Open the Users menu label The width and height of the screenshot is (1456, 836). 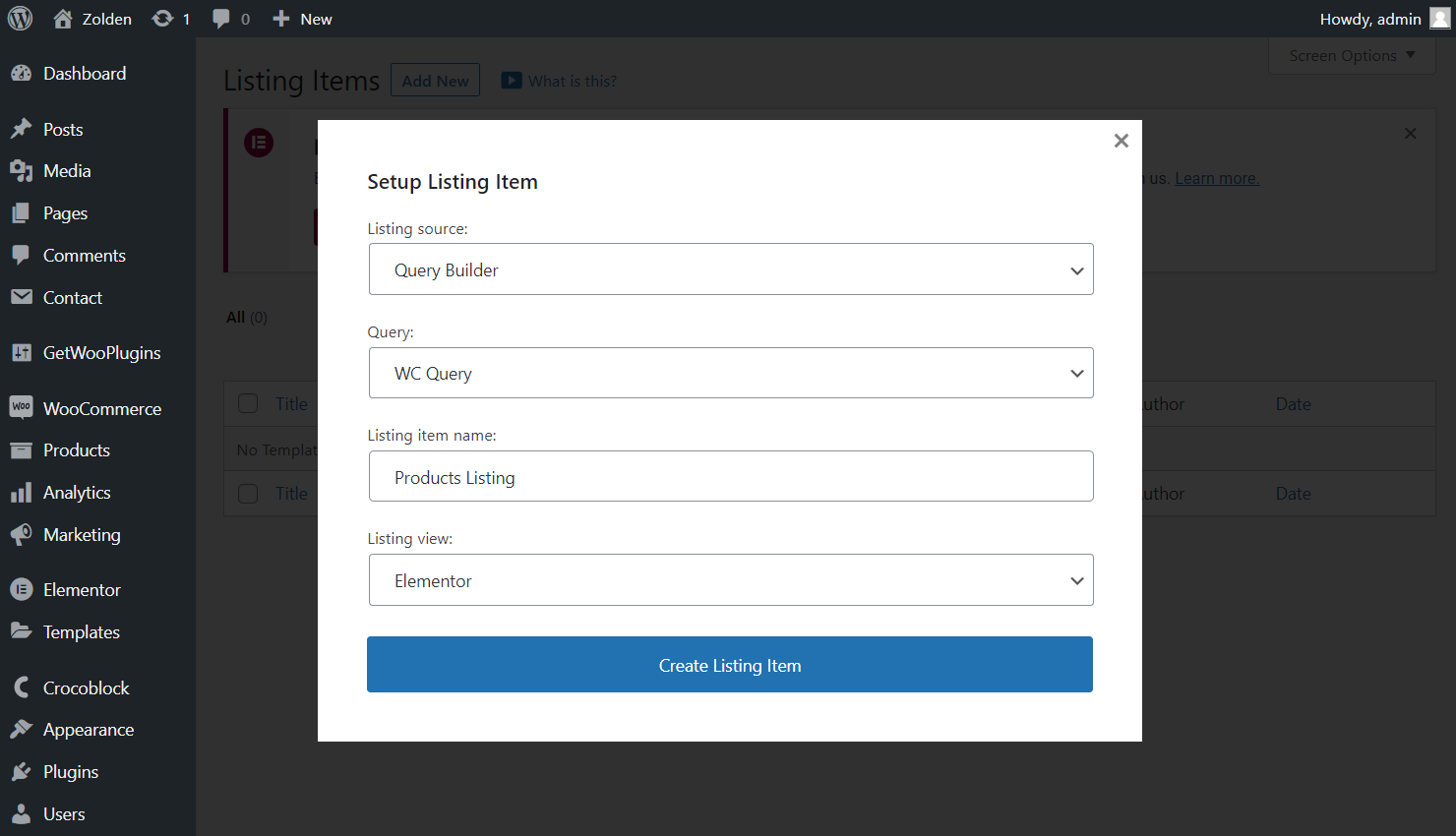[x=64, y=814]
